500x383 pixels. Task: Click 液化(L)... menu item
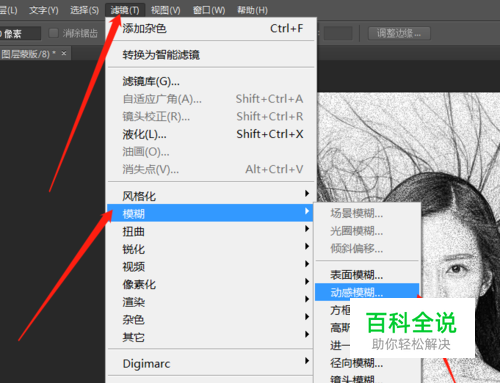click(x=211, y=134)
